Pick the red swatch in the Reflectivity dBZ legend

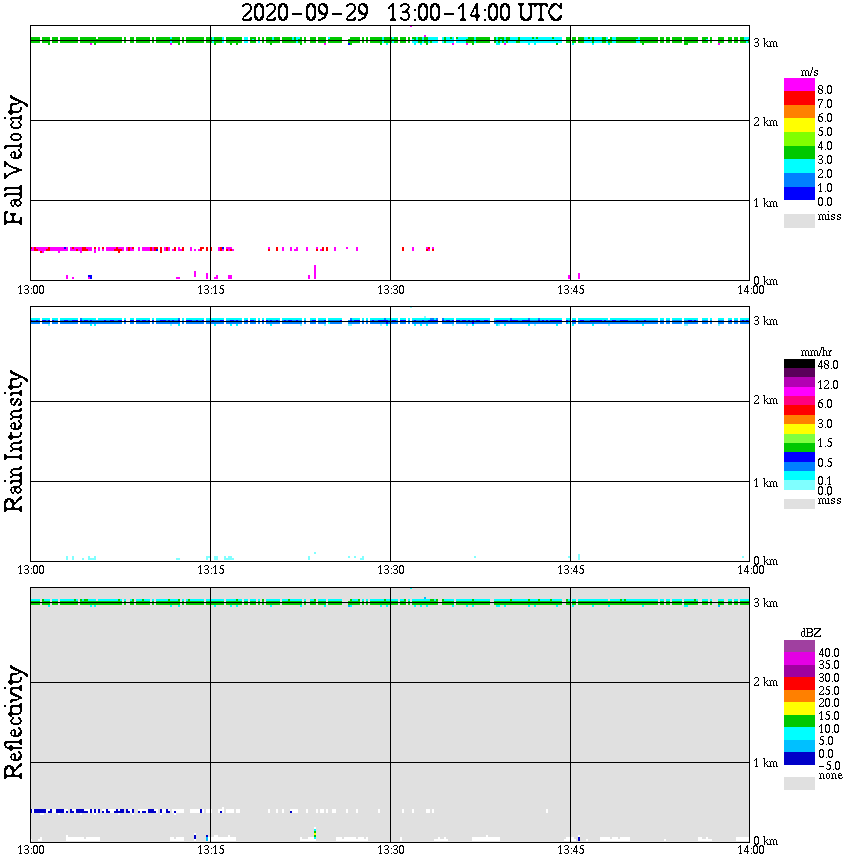pos(799,683)
